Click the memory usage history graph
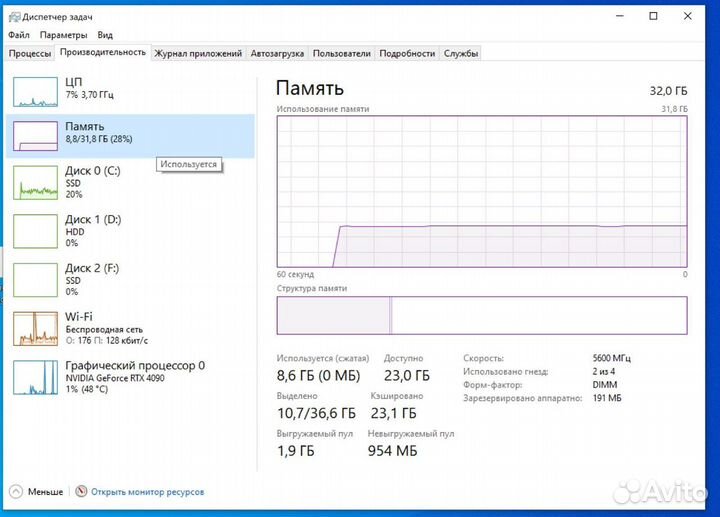Image resolution: width=720 pixels, height=517 pixels. pos(482,191)
